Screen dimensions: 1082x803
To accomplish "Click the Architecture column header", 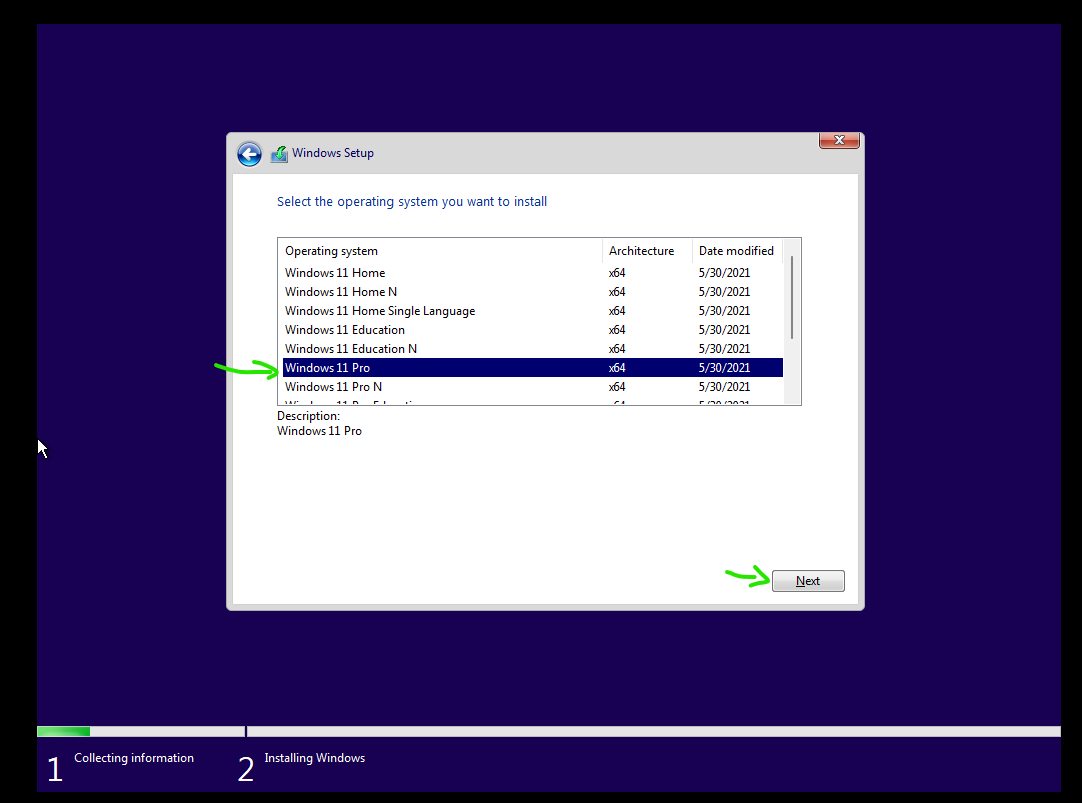I will tap(647, 251).
